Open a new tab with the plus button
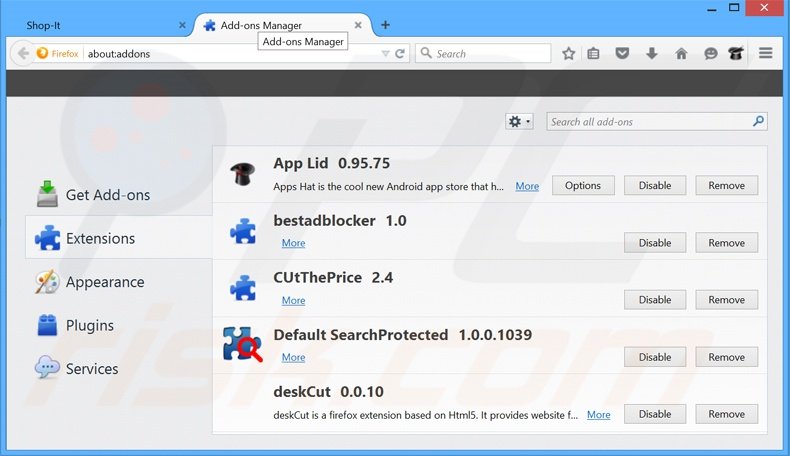Image resolution: width=790 pixels, height=456 pixels. point(385,25)
